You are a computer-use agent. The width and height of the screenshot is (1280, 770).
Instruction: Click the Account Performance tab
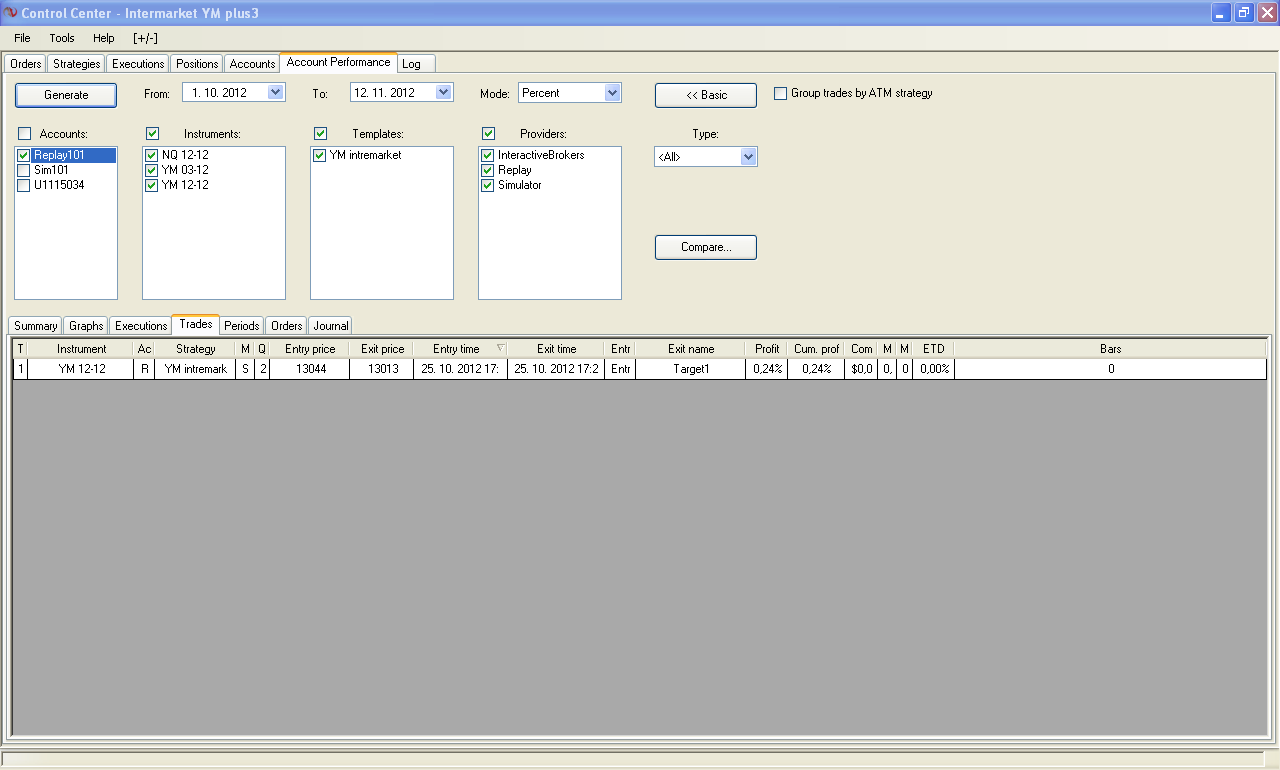pyautogui.click(x=338, y=62)
